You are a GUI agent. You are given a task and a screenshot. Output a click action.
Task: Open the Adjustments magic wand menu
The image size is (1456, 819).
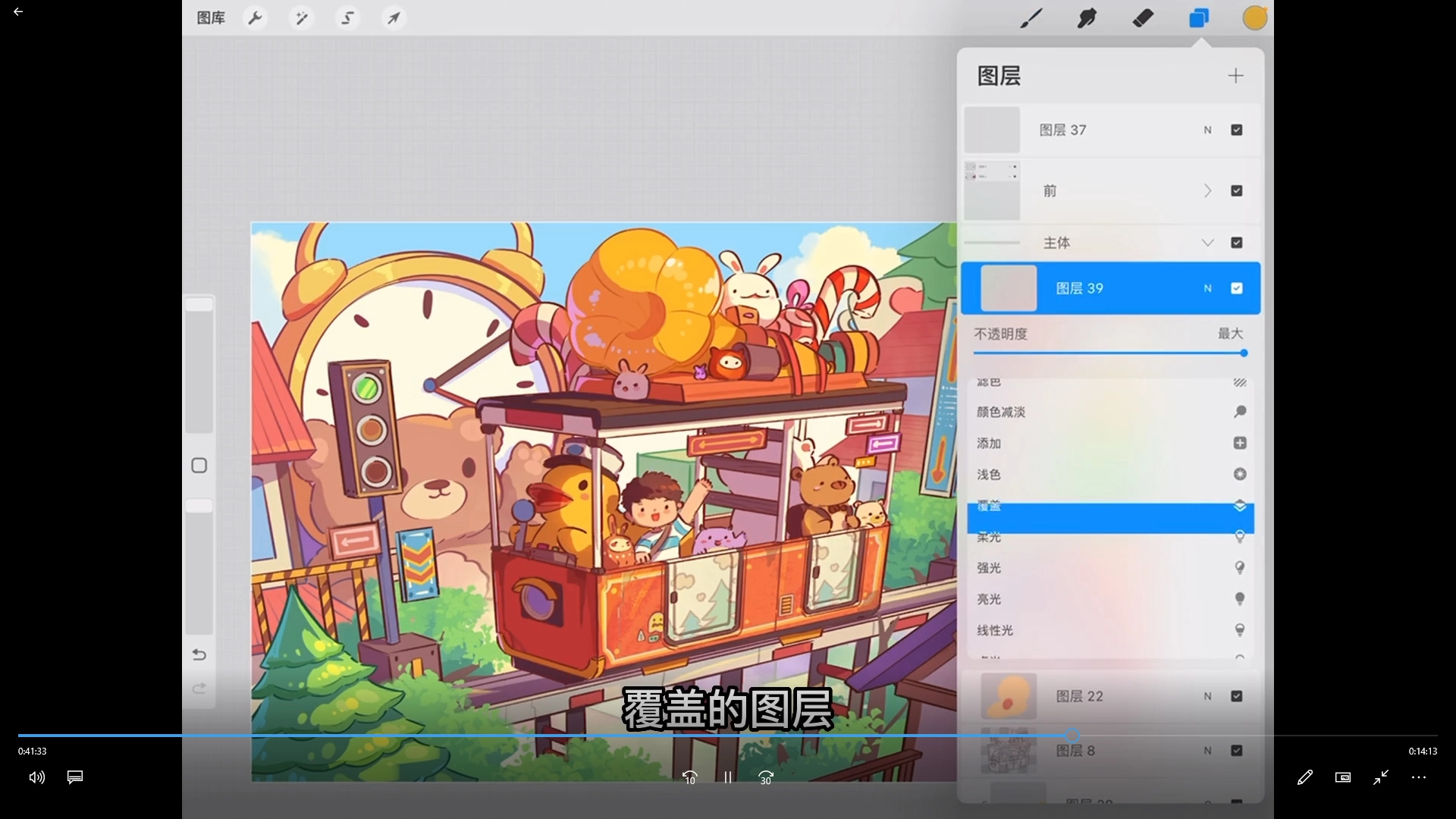[x=302, y=18]
